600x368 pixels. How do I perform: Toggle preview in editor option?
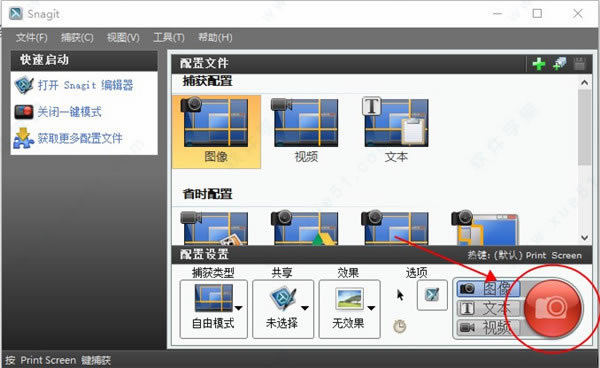click(432, 295)
